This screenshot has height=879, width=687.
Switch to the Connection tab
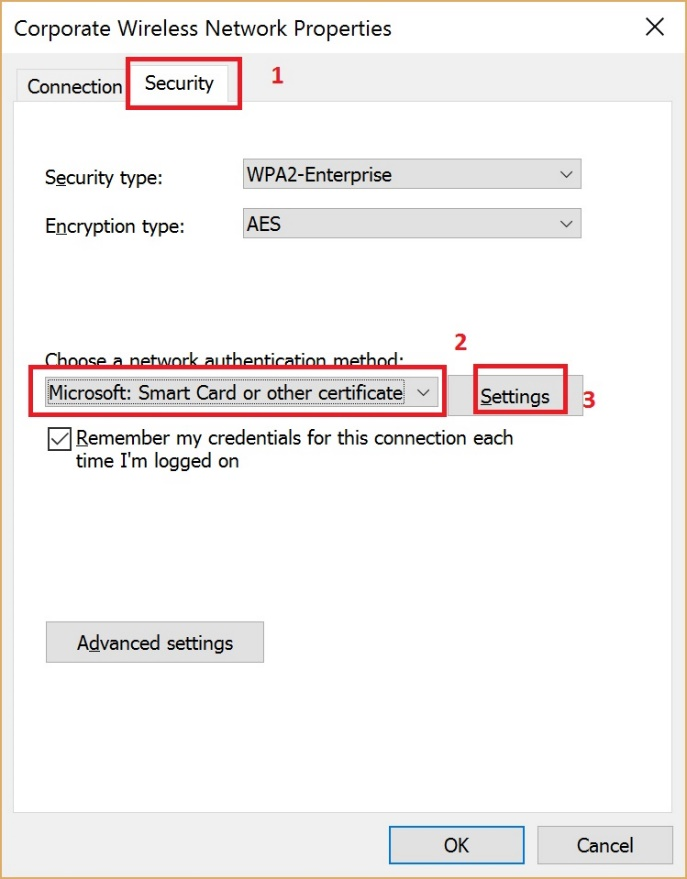coord(72,87)
